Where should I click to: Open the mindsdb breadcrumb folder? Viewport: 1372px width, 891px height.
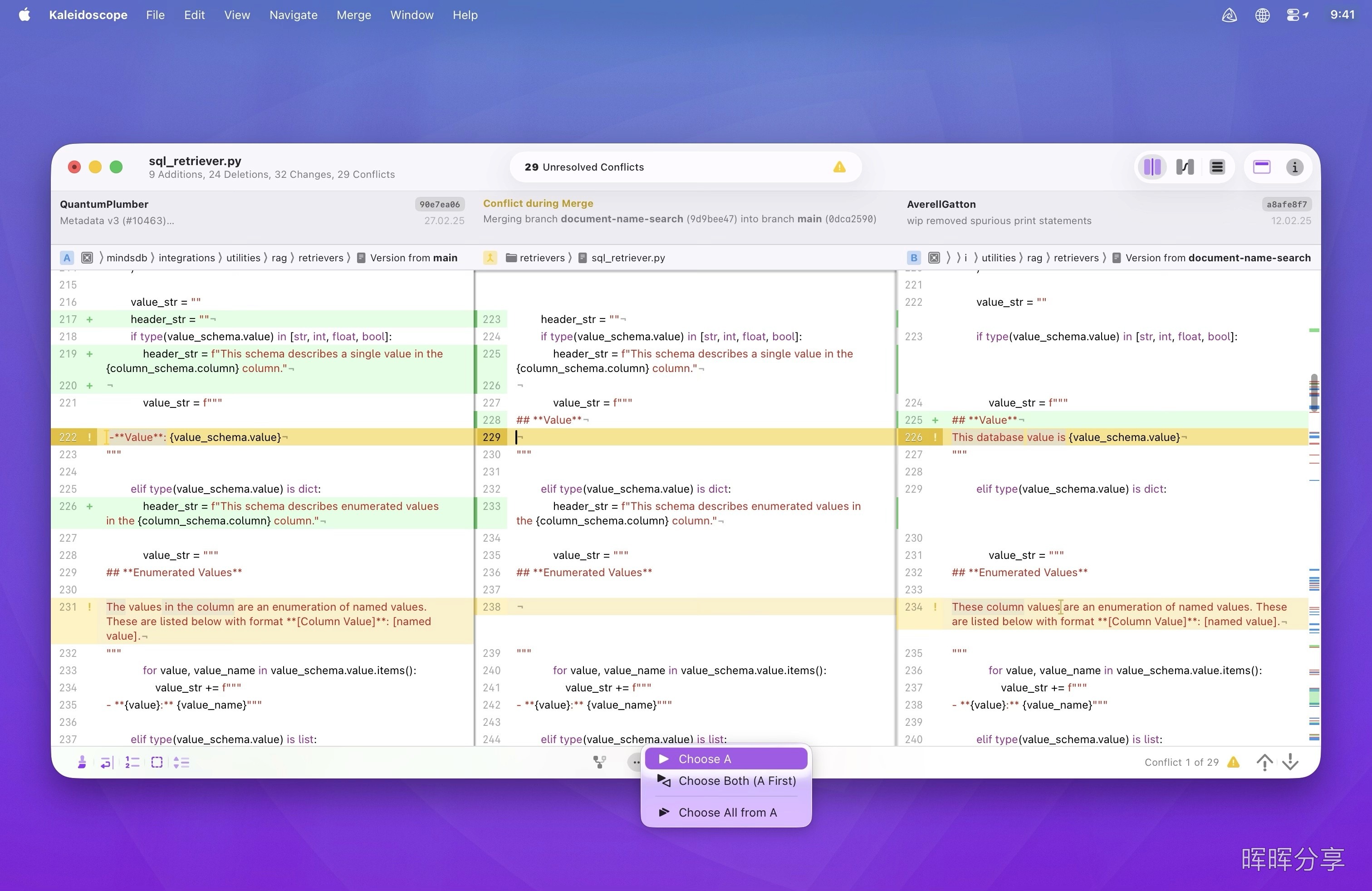127,258
